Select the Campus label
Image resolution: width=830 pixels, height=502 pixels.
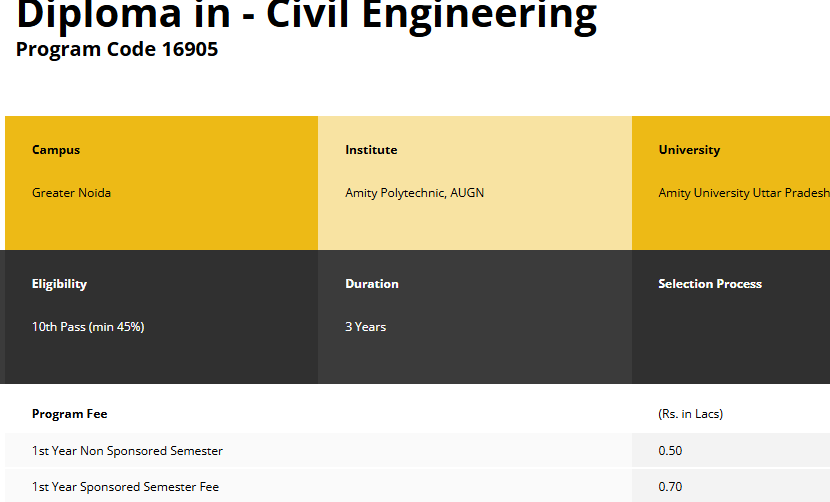coord(56,150)
